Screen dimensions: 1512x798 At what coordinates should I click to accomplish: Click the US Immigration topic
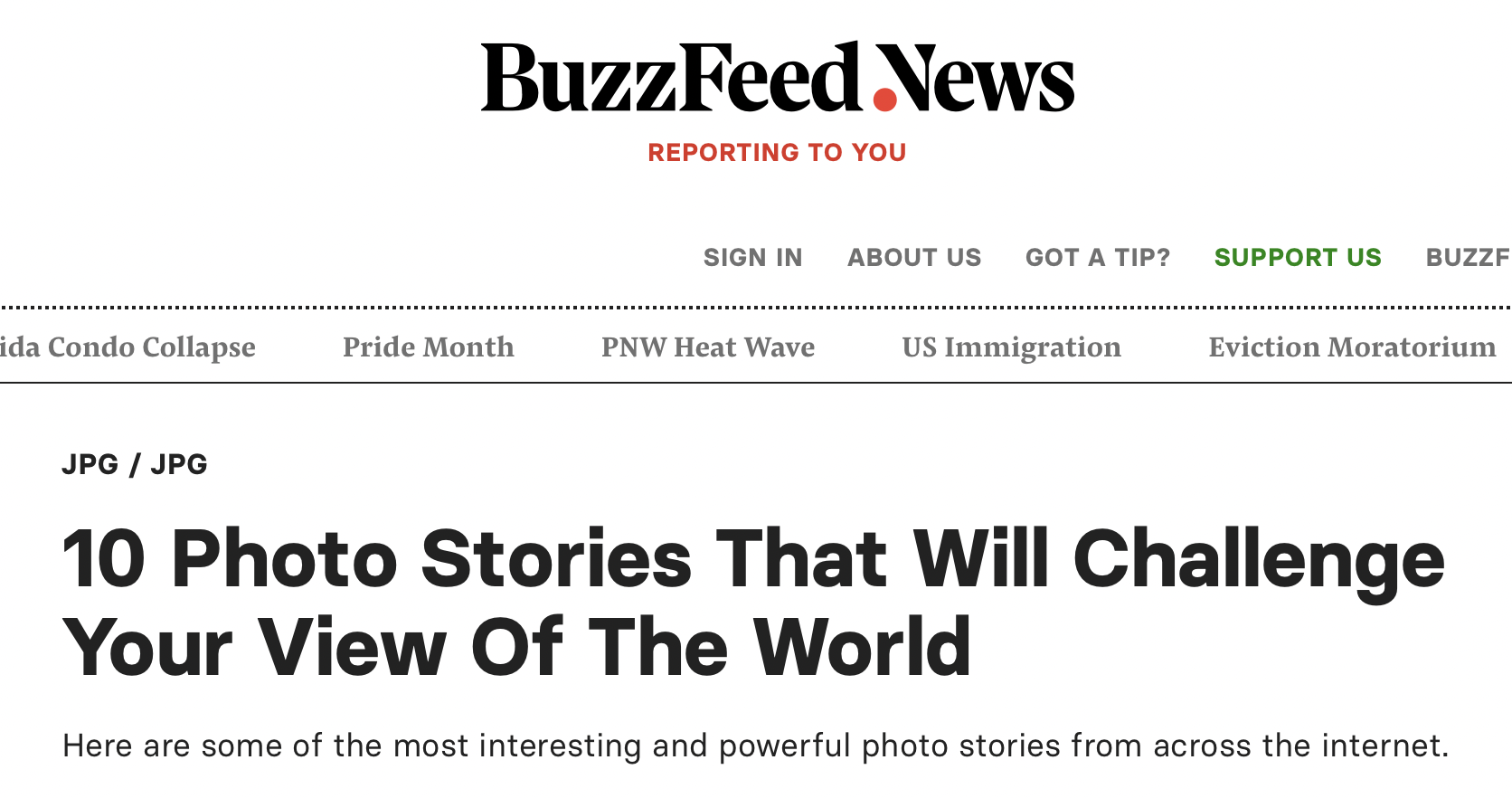(x=1012, y=347)
